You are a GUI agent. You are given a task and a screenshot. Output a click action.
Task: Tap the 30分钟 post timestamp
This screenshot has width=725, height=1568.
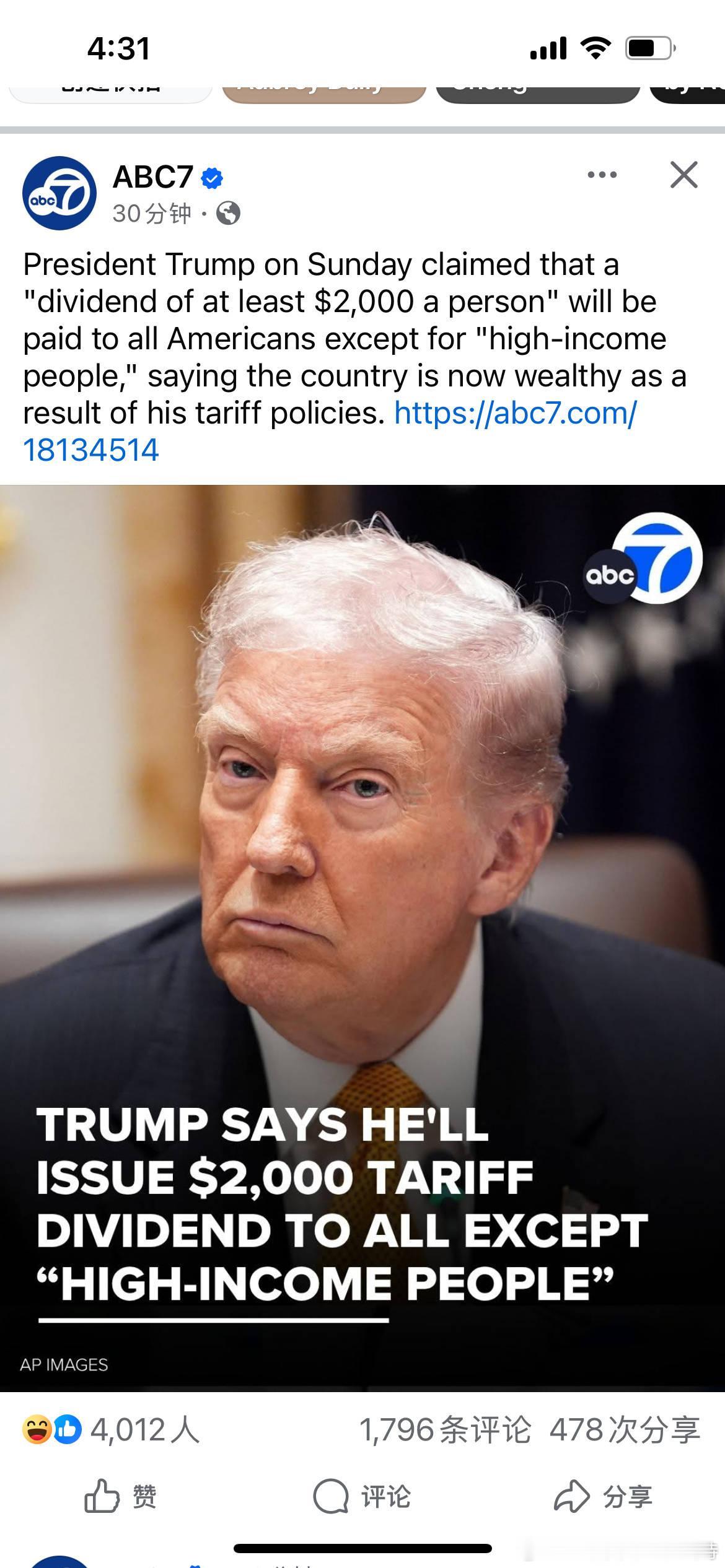[x=152, y=214]
